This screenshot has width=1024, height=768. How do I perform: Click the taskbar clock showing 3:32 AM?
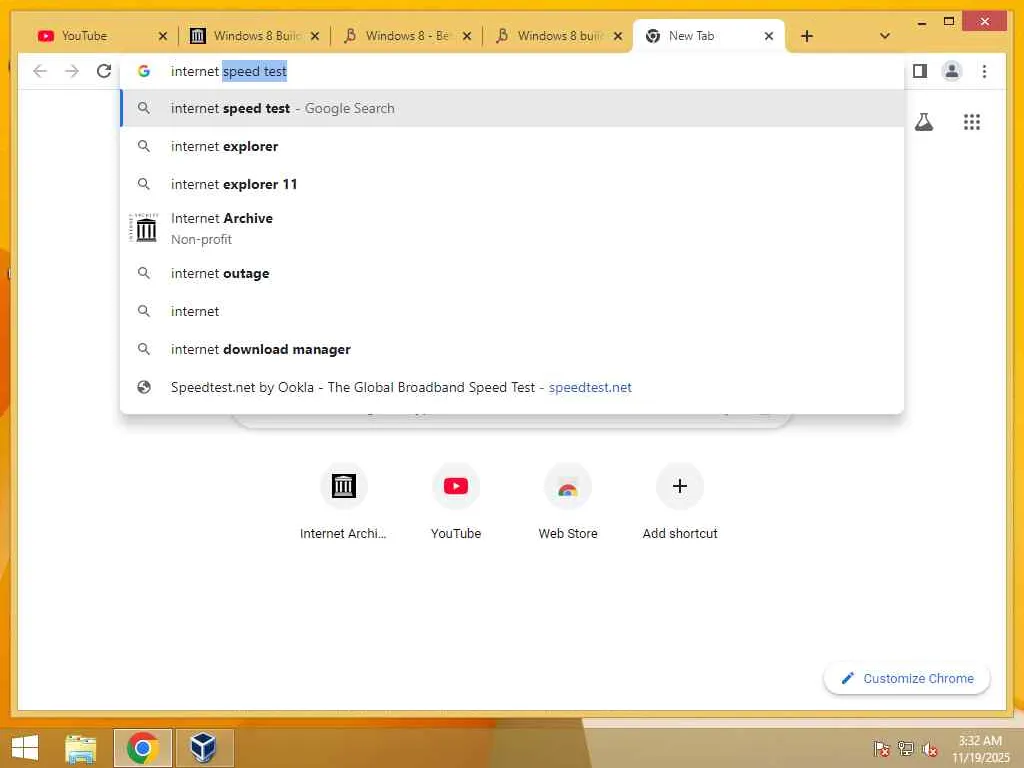pos(980,748)
